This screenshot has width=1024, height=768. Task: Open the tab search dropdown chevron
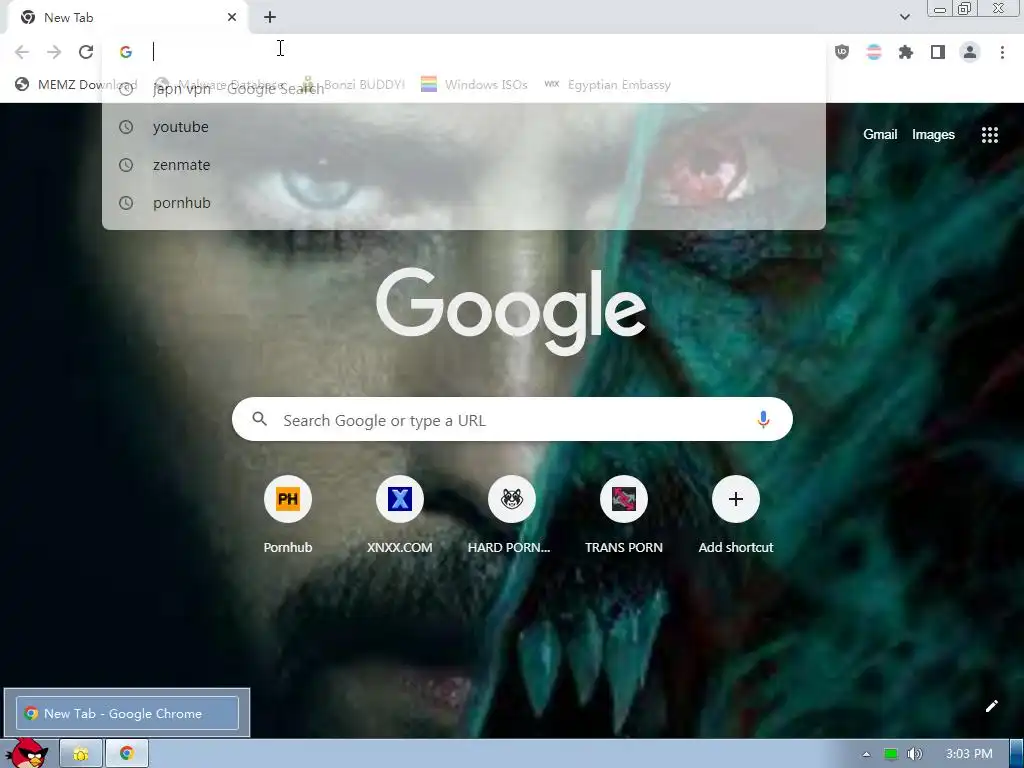point(904,17)
